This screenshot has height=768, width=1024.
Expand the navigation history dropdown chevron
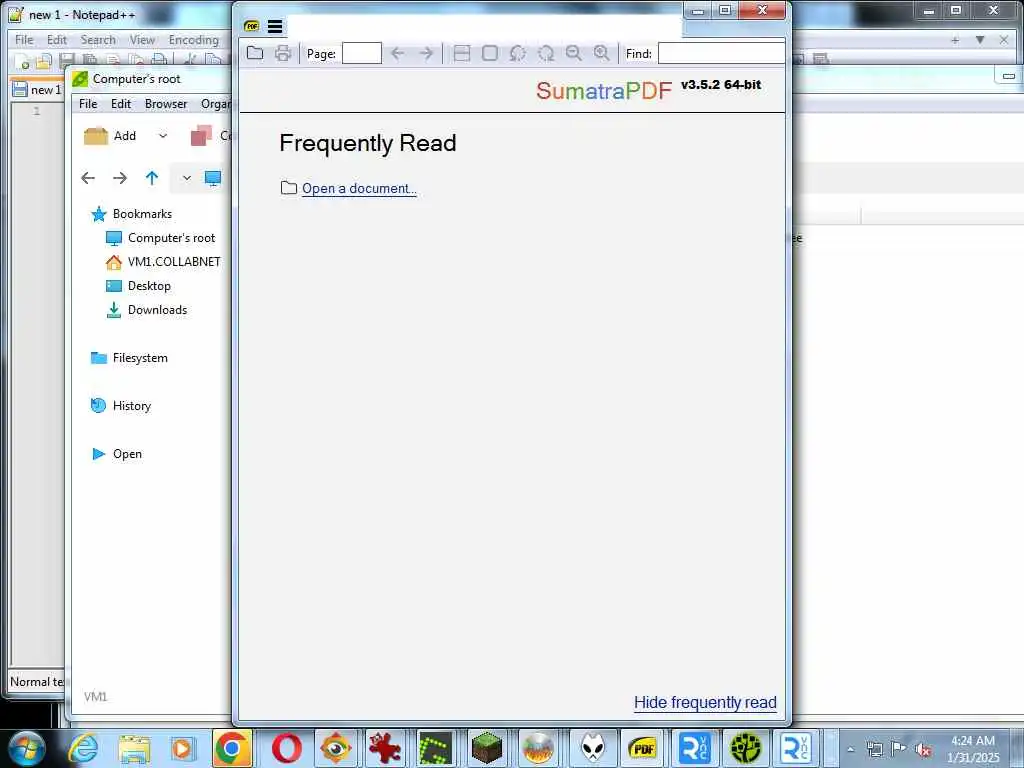186,178
